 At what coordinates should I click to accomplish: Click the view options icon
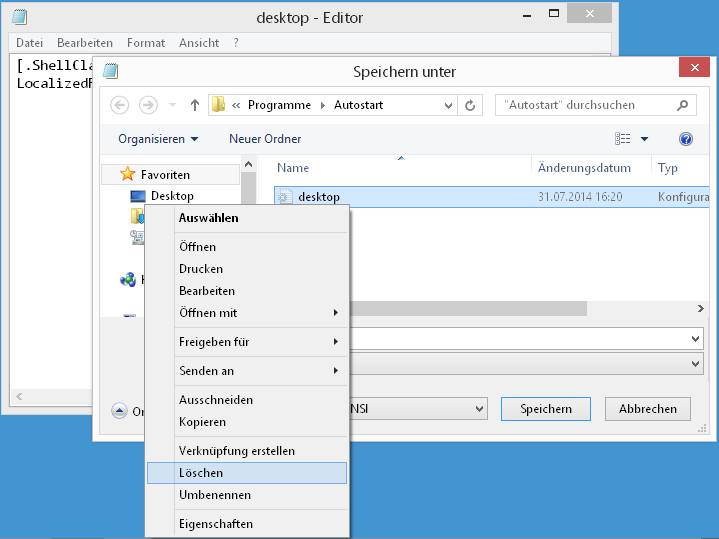pos(623,139)
